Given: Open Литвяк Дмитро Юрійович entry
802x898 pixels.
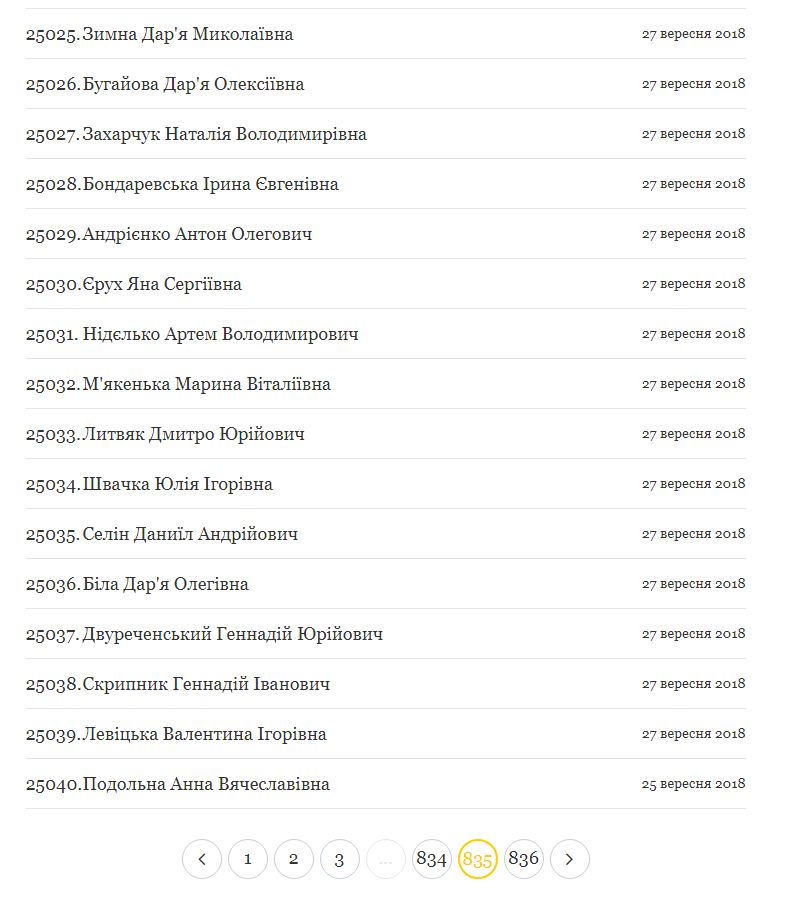Looking at the screenshot, I should click(194, 434).
